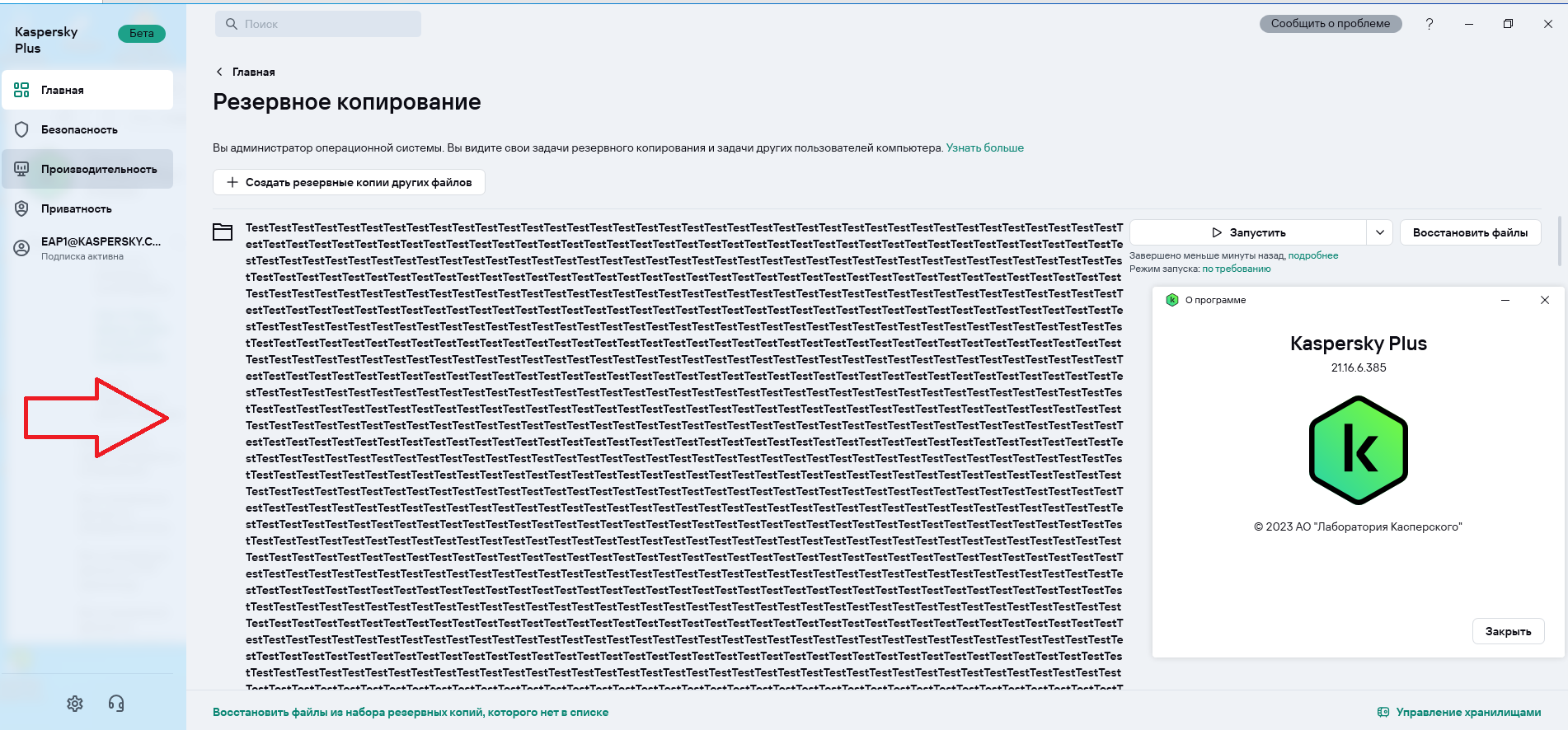Open Управление хранилищами
The image size is (1568, 730).
click(x=1467, y=712)
